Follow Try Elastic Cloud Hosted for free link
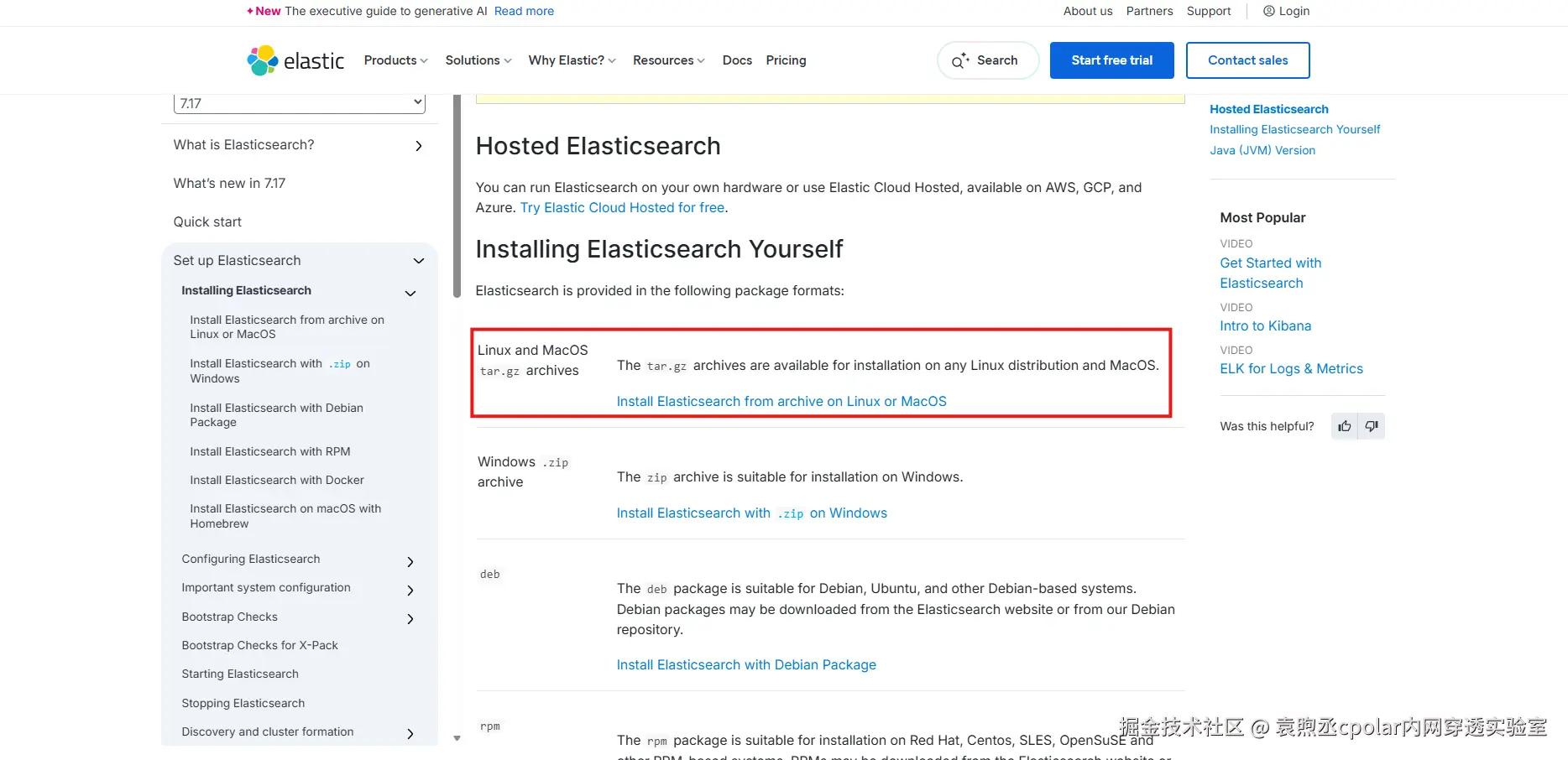 pos(622,207)
